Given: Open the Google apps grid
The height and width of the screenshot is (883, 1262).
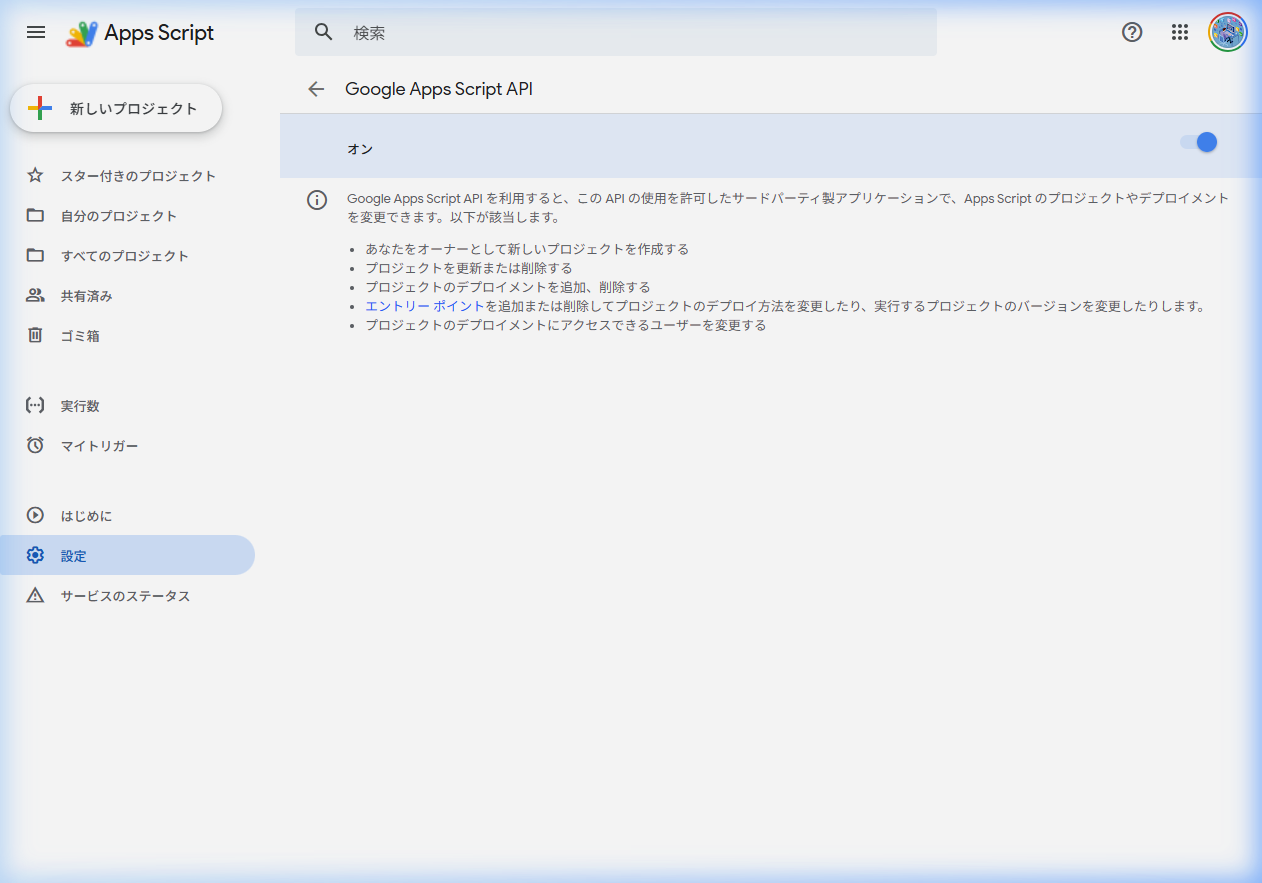Looking at the screenshot, I should (1180, 32).
